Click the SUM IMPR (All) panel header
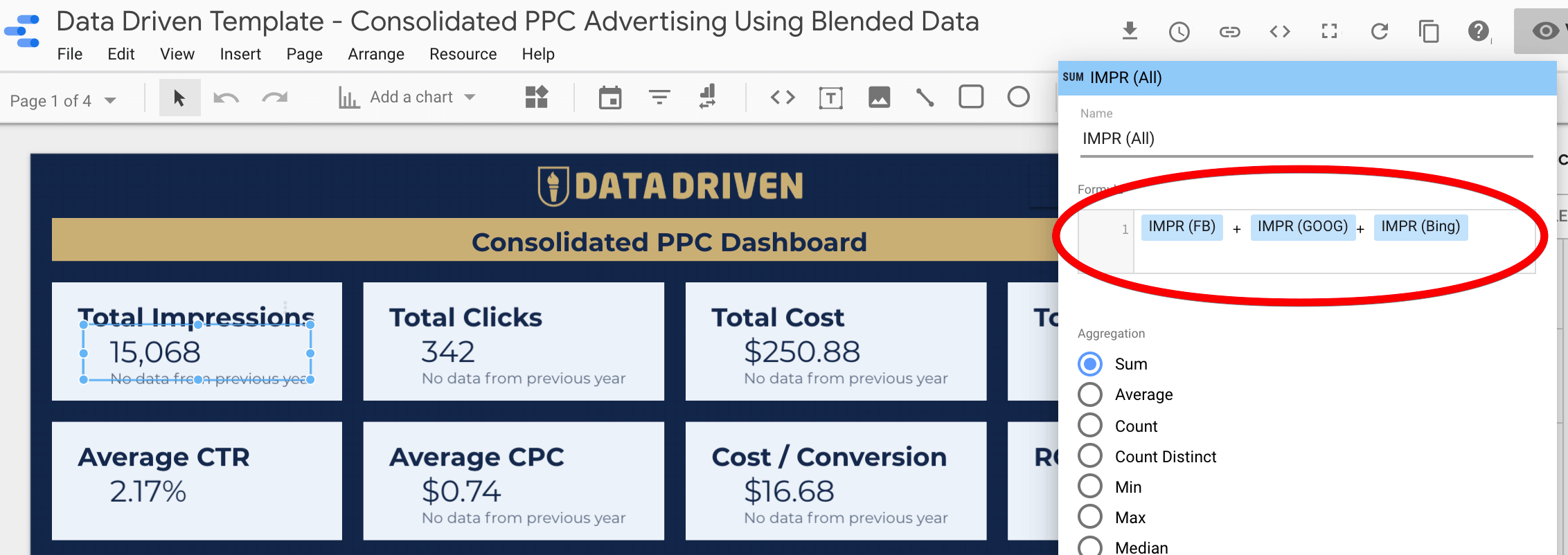This screenshot has height=555, width=1568. coord(1308,78)
